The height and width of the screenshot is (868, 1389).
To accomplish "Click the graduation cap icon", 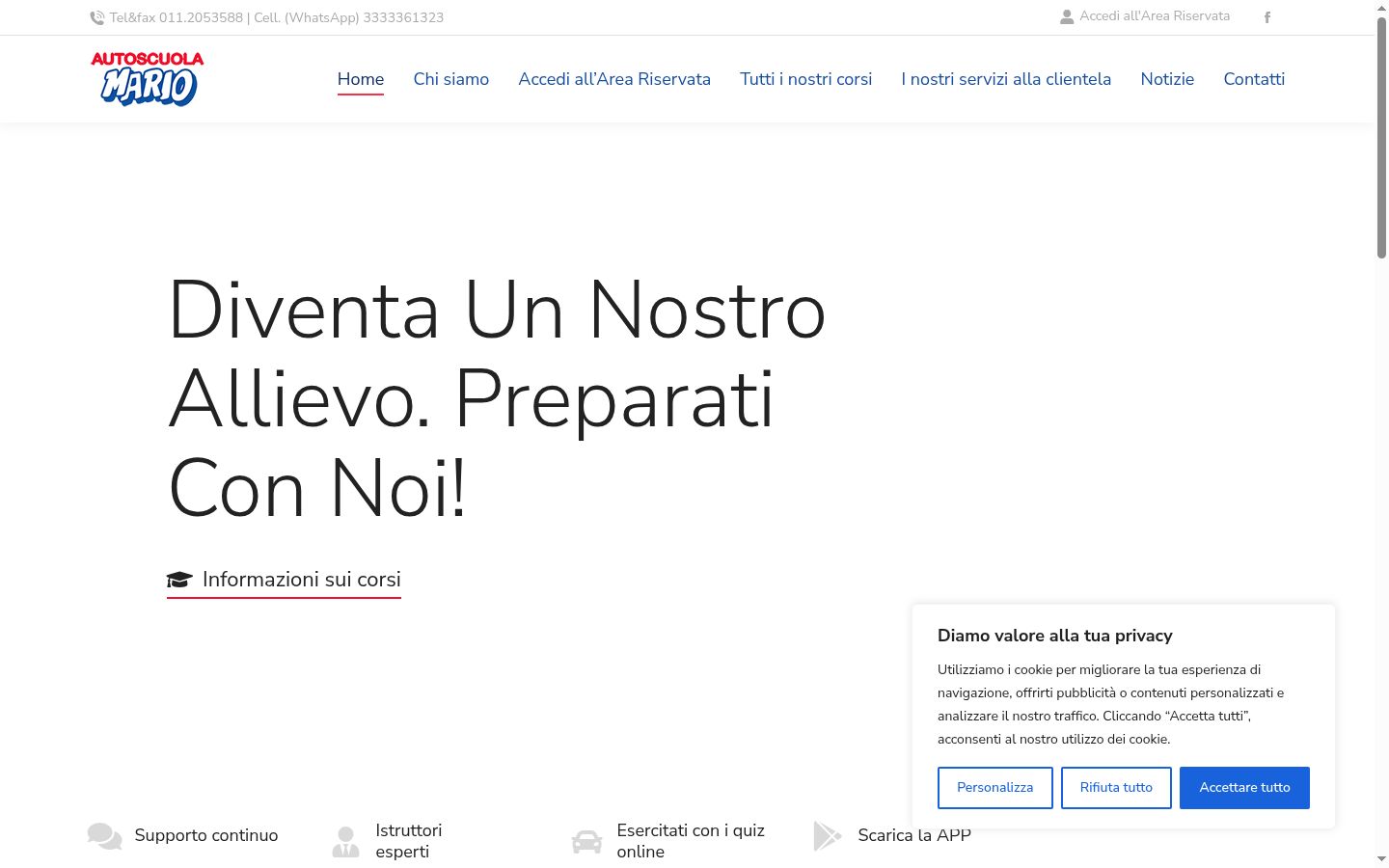I will tap(179, 580).
